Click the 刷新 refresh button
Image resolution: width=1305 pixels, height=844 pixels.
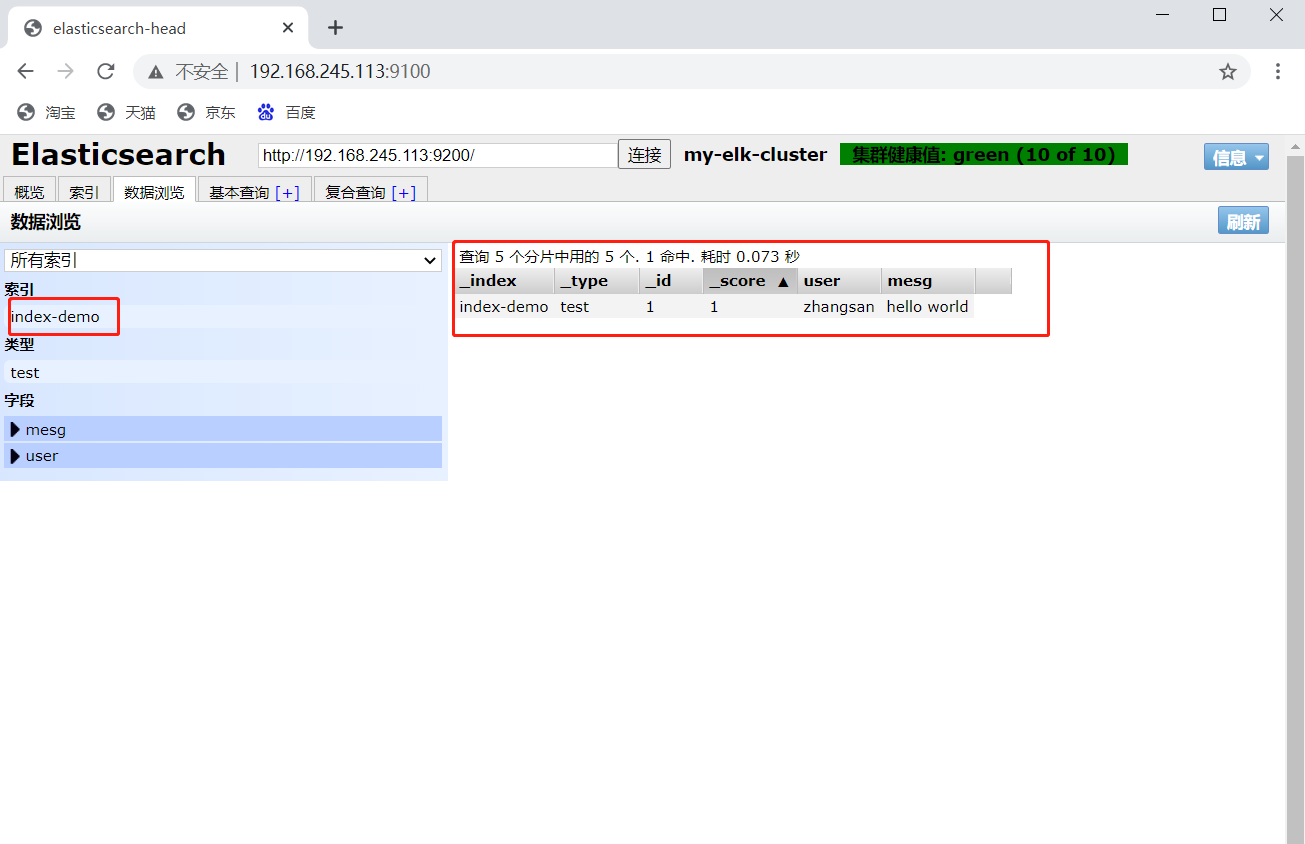coord(1243,221)
